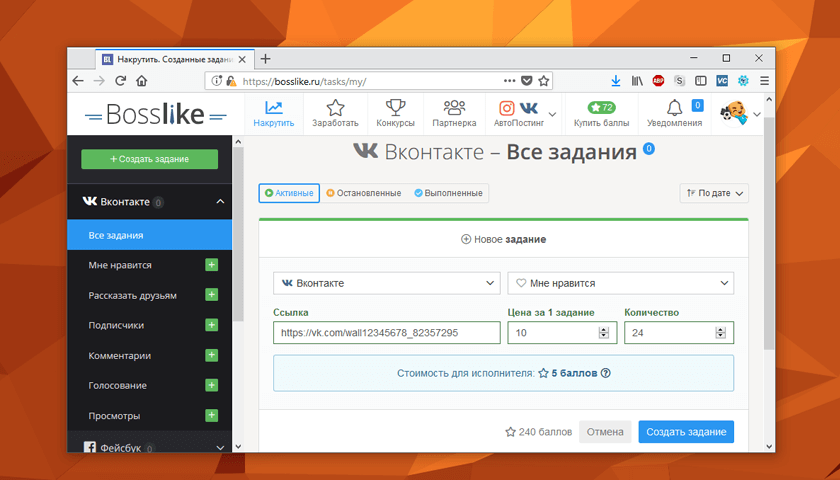Reload the page

(x=121, y=81)
